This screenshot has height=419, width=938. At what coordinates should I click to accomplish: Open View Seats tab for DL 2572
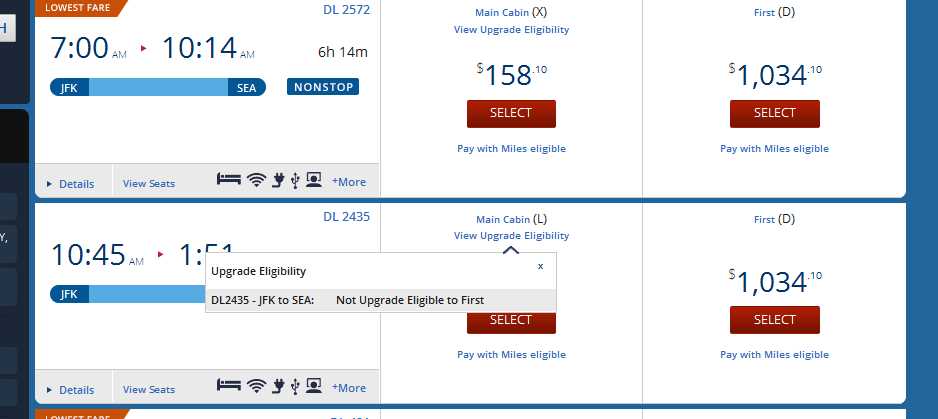[149, 184]
